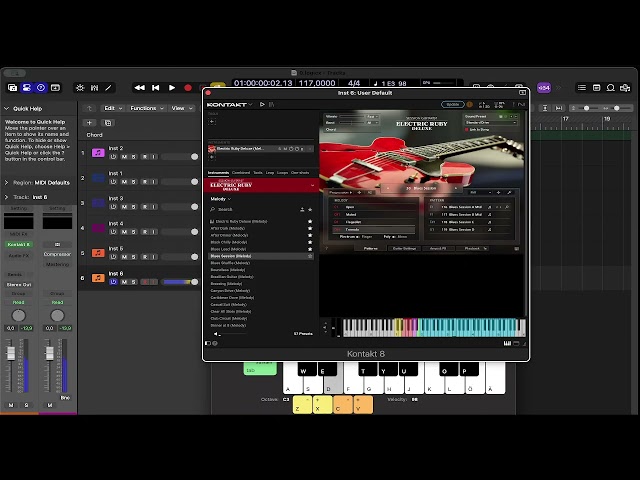Switch to the One-shots tab in Kontakt browser
Image resolution: width=640 pixels, height=480 pixels.
click(300, 173)
